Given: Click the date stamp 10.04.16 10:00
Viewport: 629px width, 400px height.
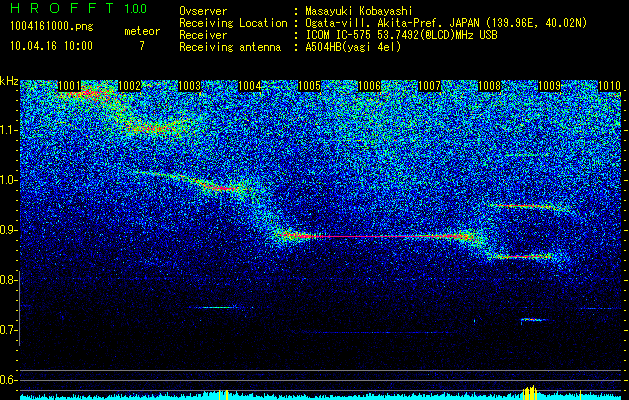Looking at the screenshot, I should pos(51,46).
